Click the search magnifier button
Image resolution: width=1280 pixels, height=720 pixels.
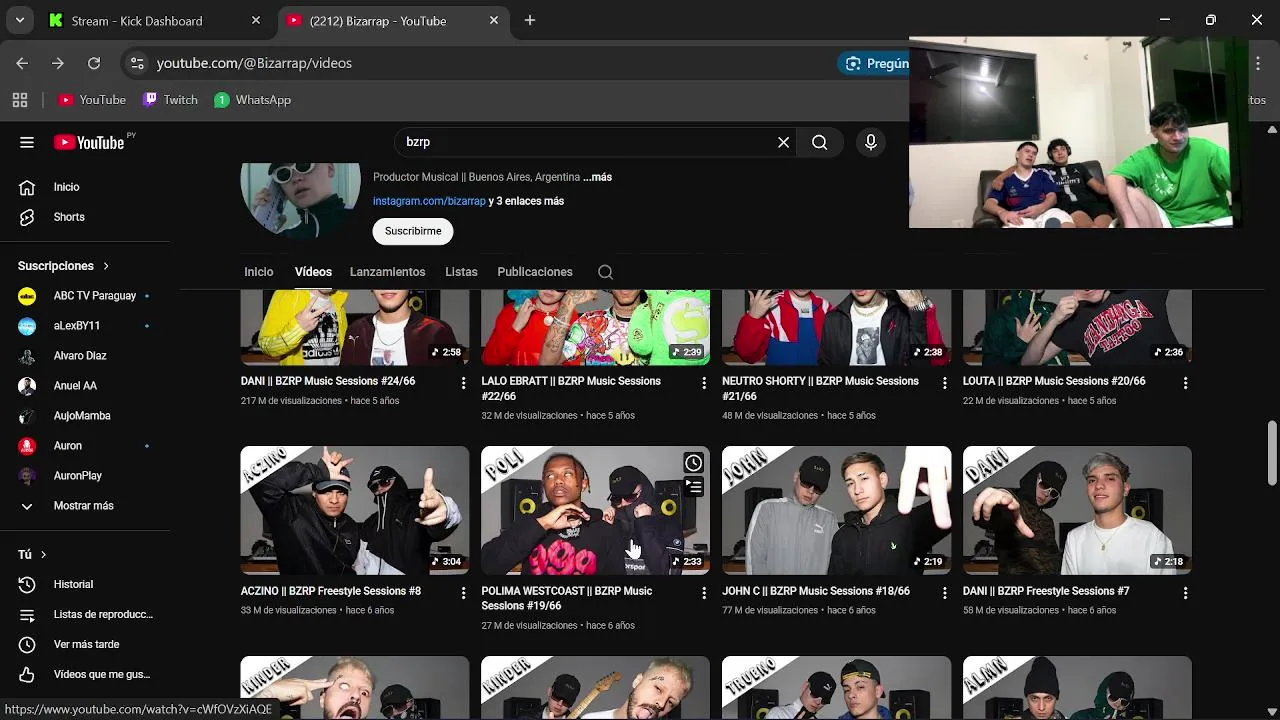[x=820, y=142]
